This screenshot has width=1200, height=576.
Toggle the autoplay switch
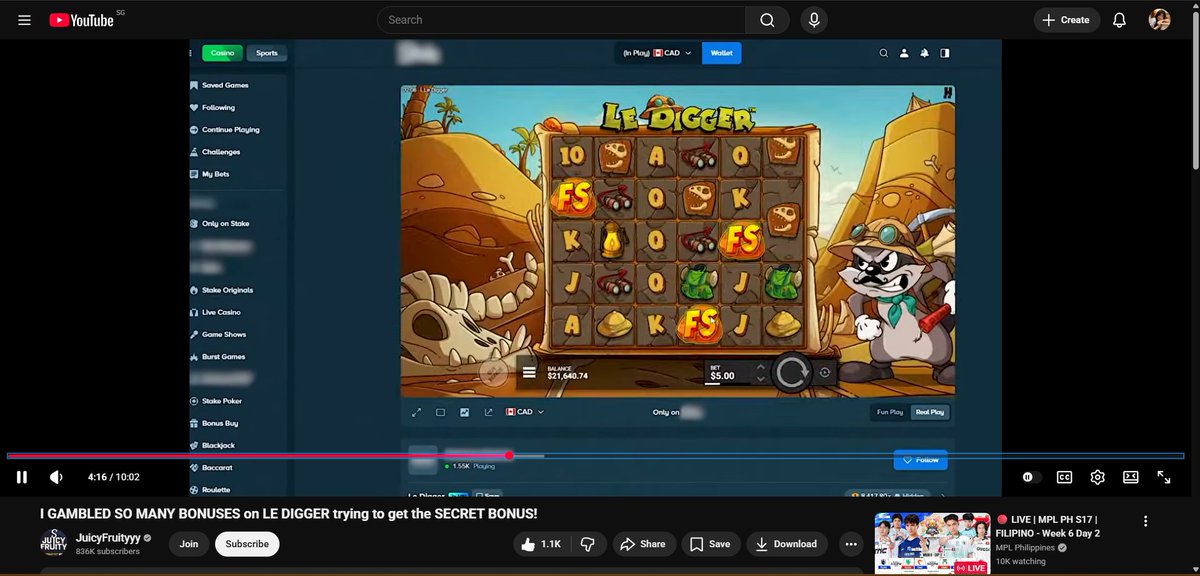[x=1033, y=478]
